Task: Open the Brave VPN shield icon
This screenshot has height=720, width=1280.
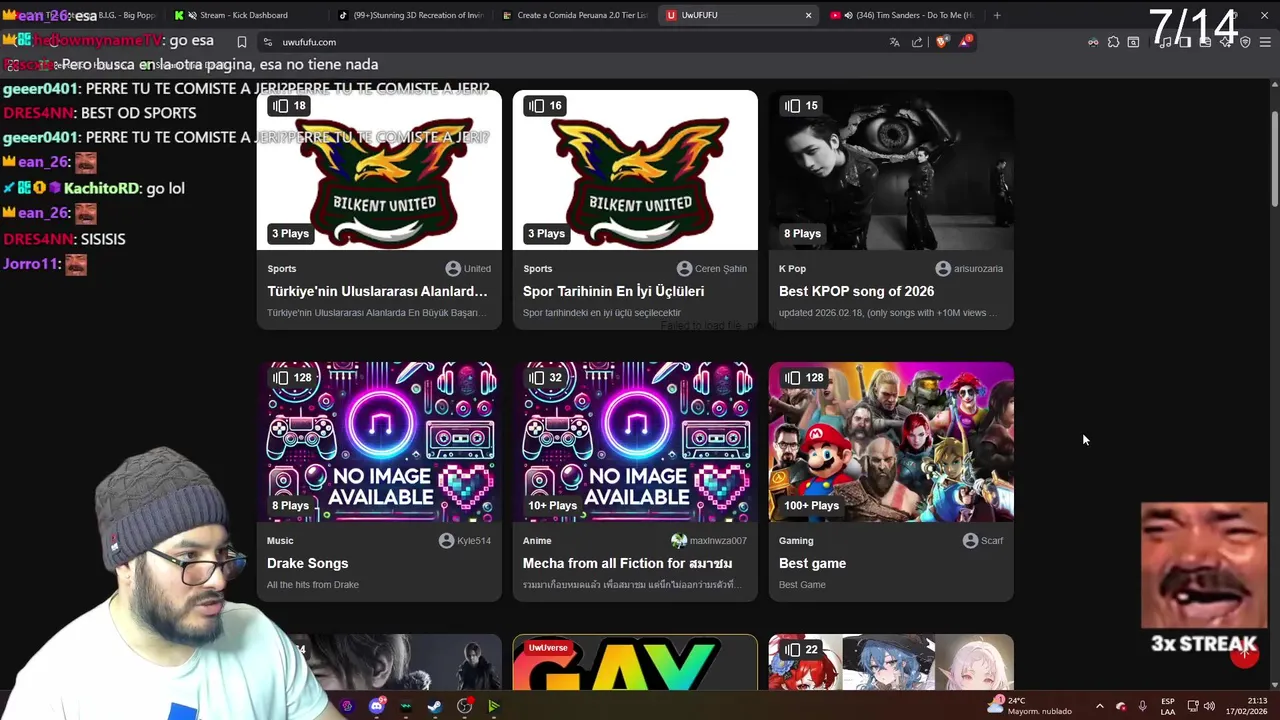Action: coord(1245,42)
